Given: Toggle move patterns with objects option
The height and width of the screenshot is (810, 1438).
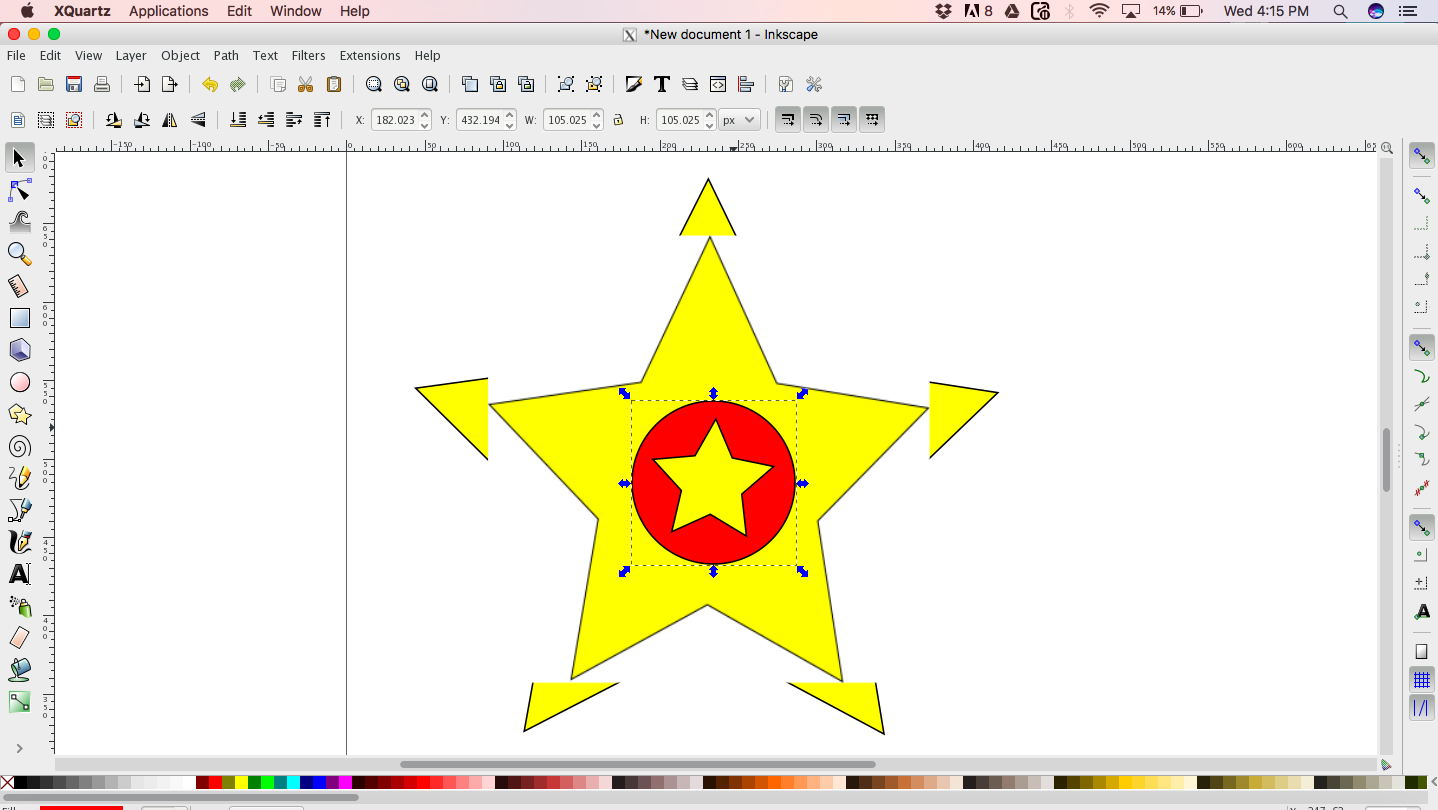Looking at the screenshot, I should (x=872, y=120).
